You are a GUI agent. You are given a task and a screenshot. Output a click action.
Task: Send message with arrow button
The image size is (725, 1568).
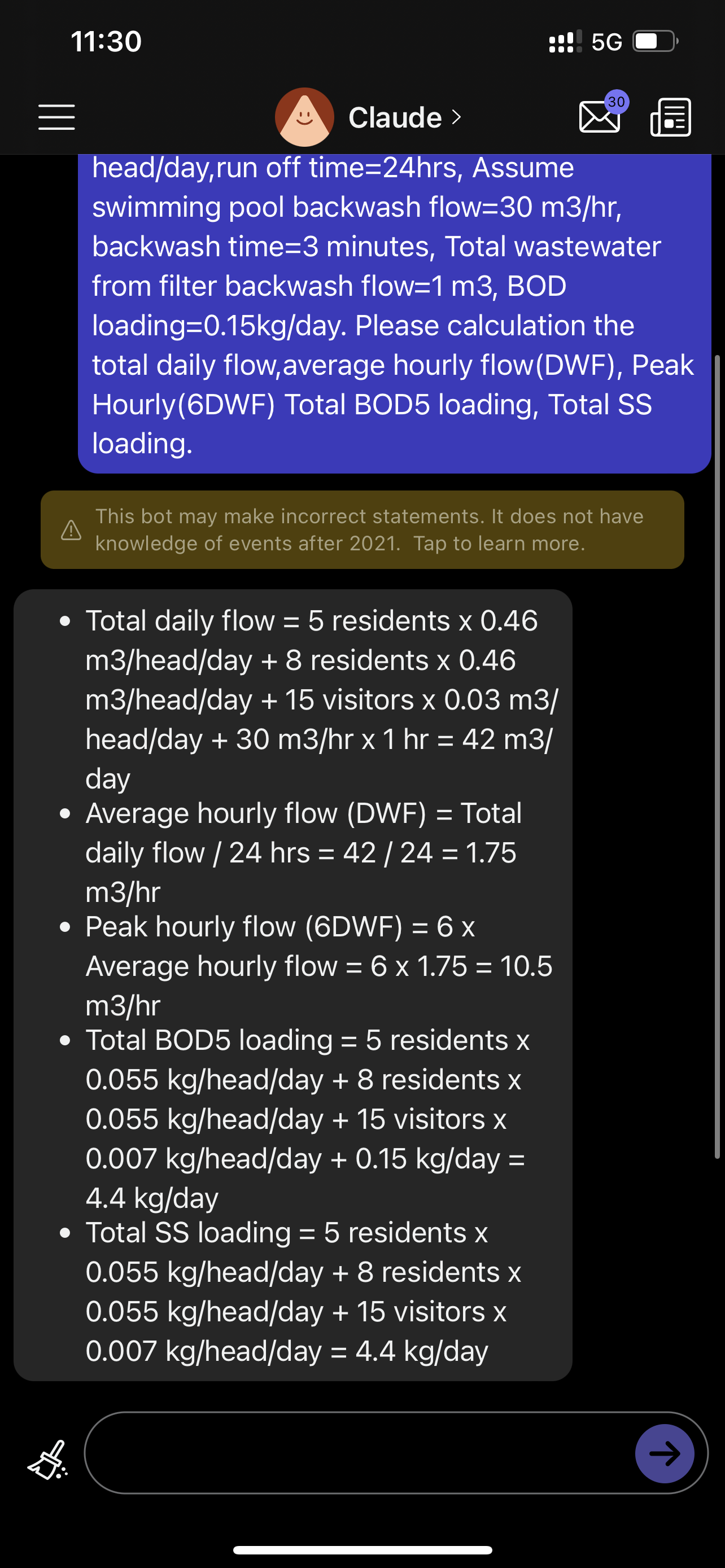click(664, 1453)
